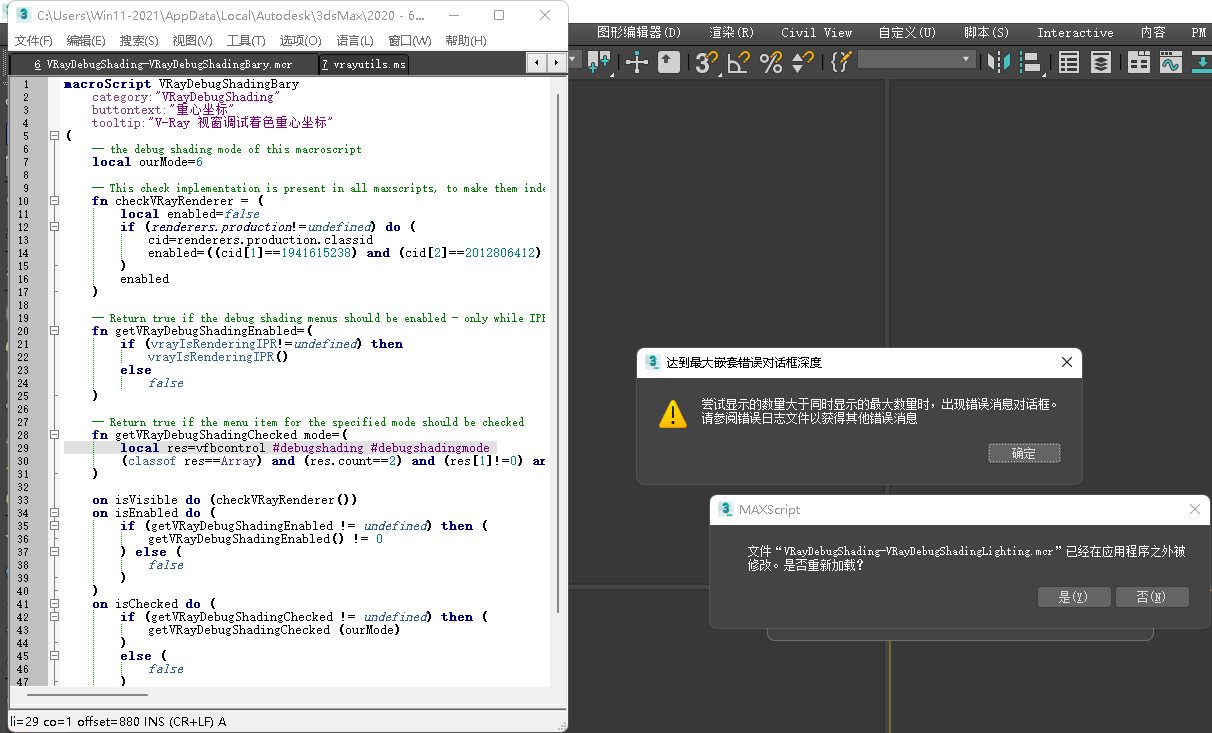Collapse fold marker for fn checkVRayRenderer
The width and height of the screenshot is (1212, 733).
(54, 201)
